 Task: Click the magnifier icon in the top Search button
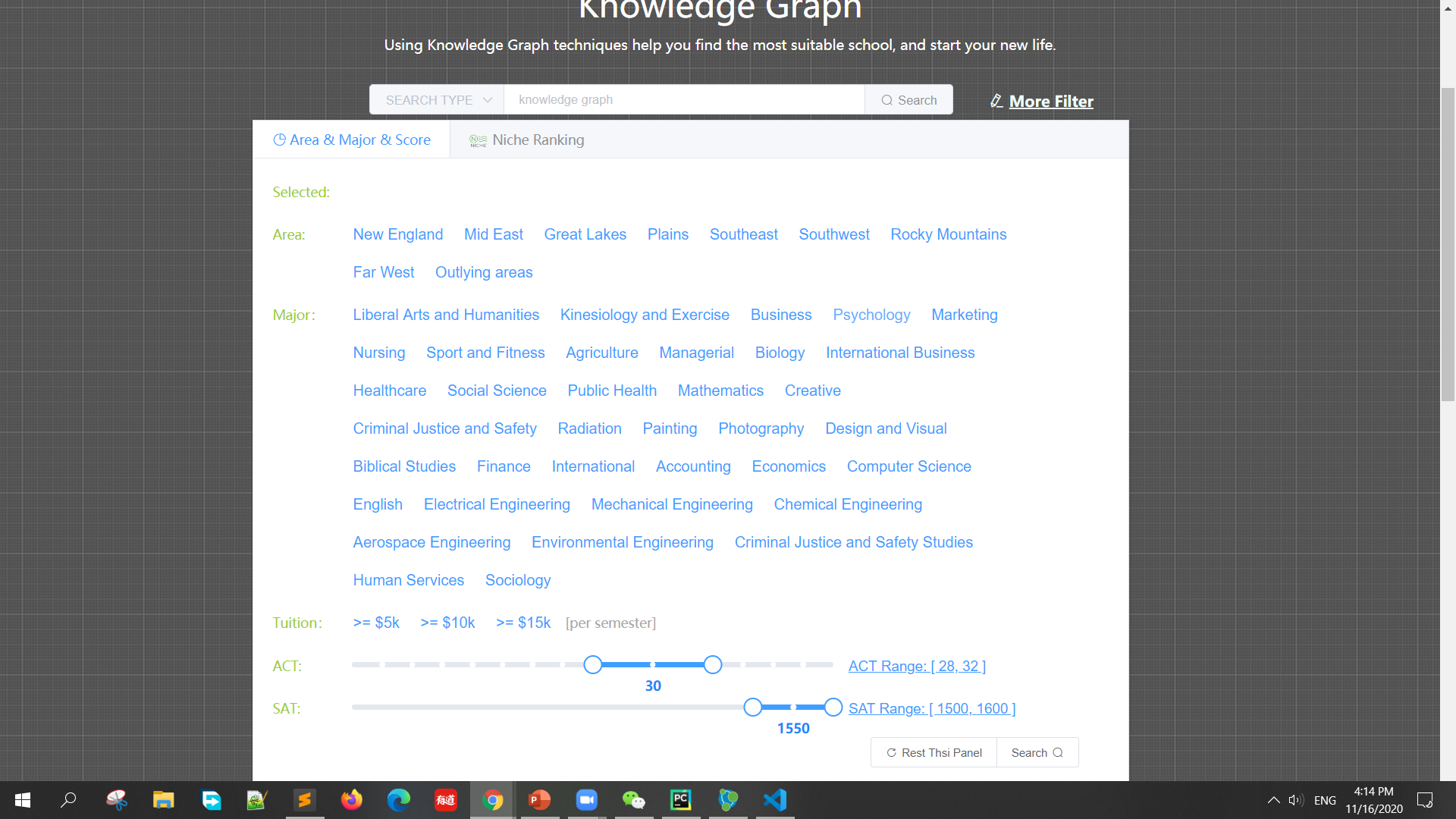[x=886, y=99]
